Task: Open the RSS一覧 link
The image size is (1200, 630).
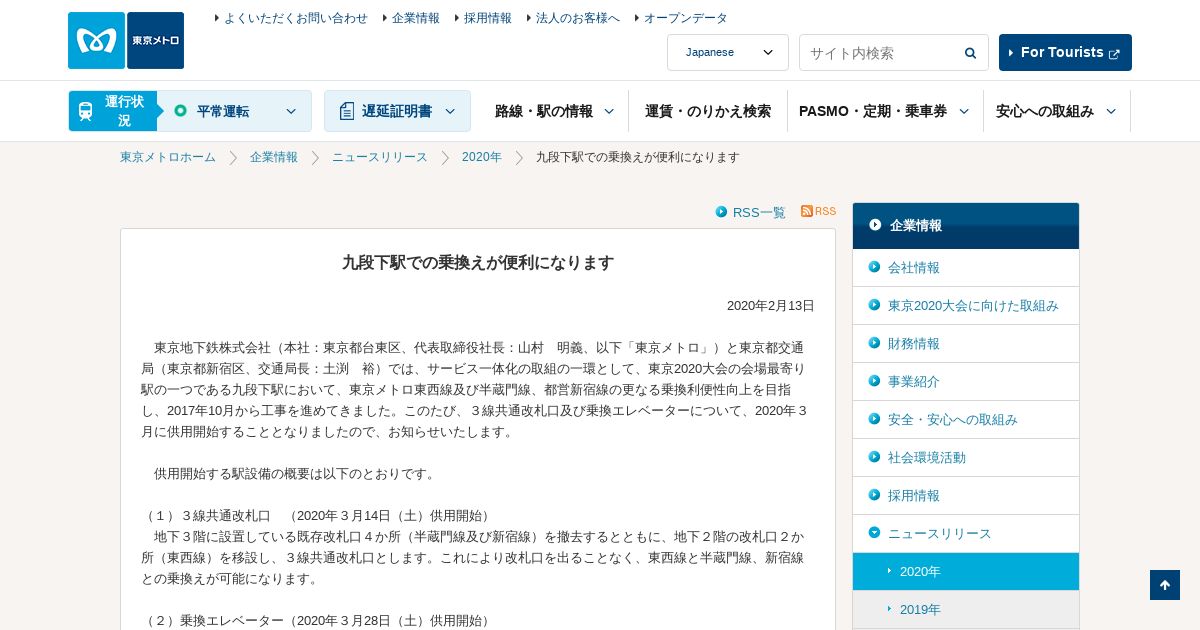Action: coord(759,212)
